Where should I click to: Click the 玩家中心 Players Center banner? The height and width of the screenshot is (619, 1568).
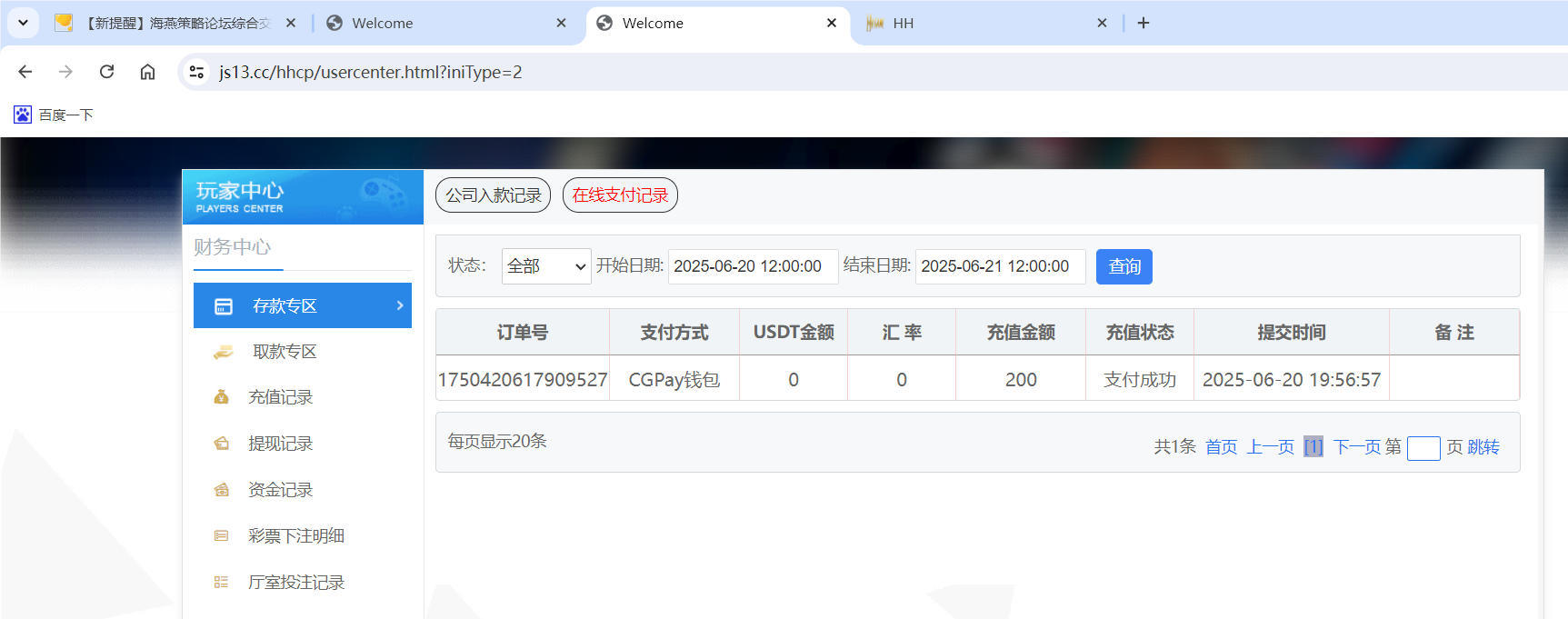303,196
